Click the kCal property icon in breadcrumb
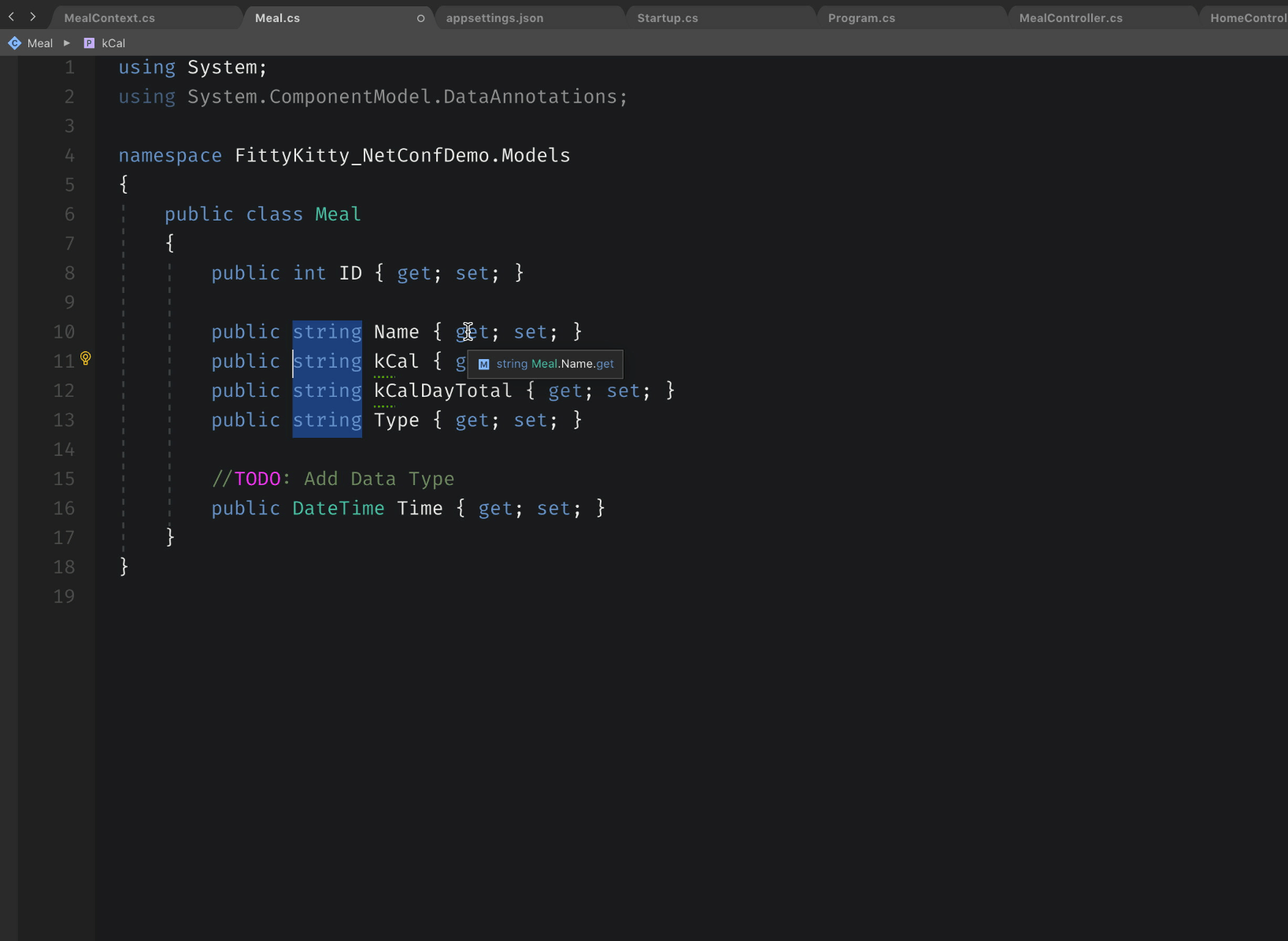 (89, 43)
